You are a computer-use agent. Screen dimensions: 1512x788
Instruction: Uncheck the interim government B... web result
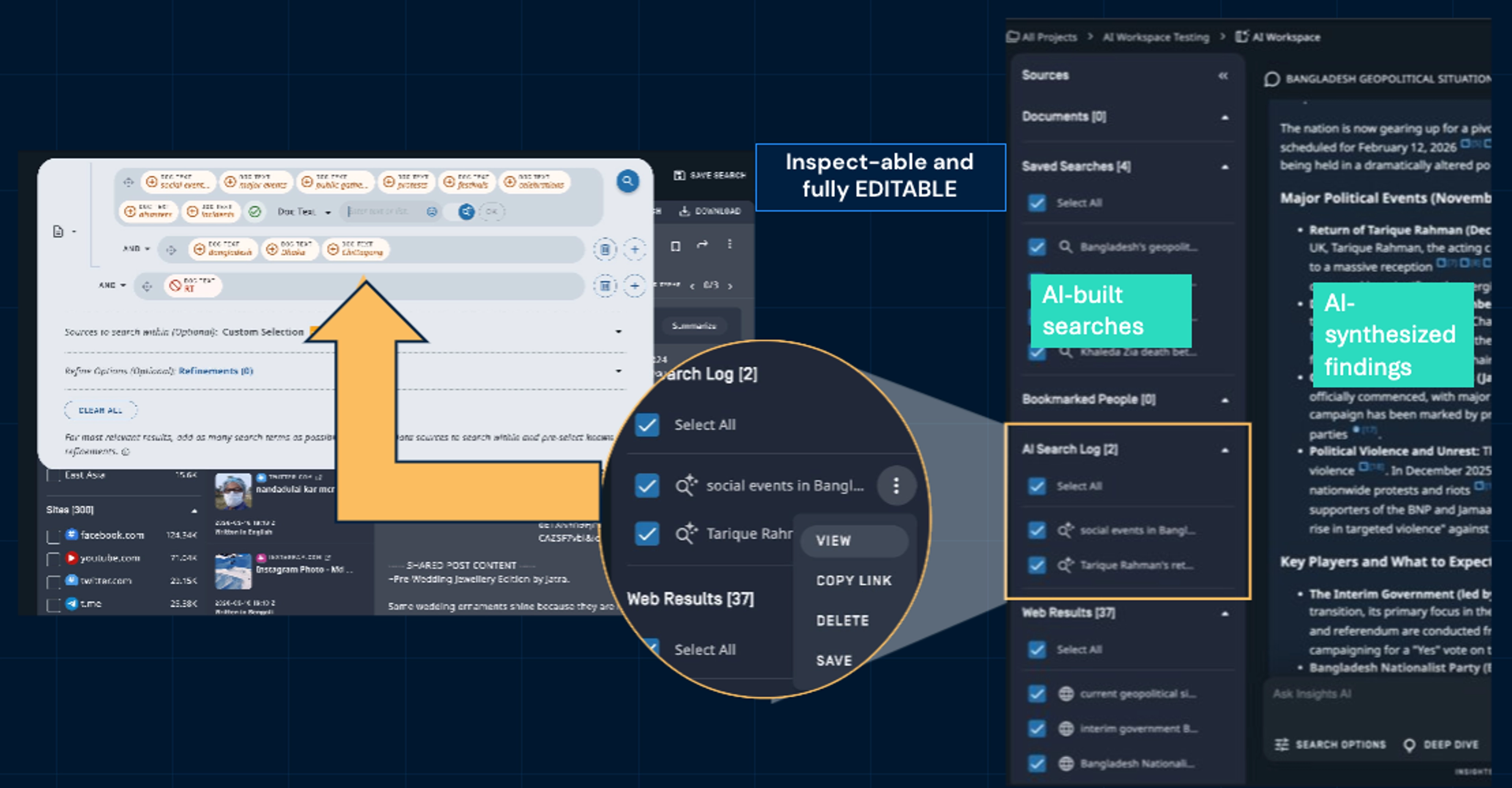click(1037, 729)
